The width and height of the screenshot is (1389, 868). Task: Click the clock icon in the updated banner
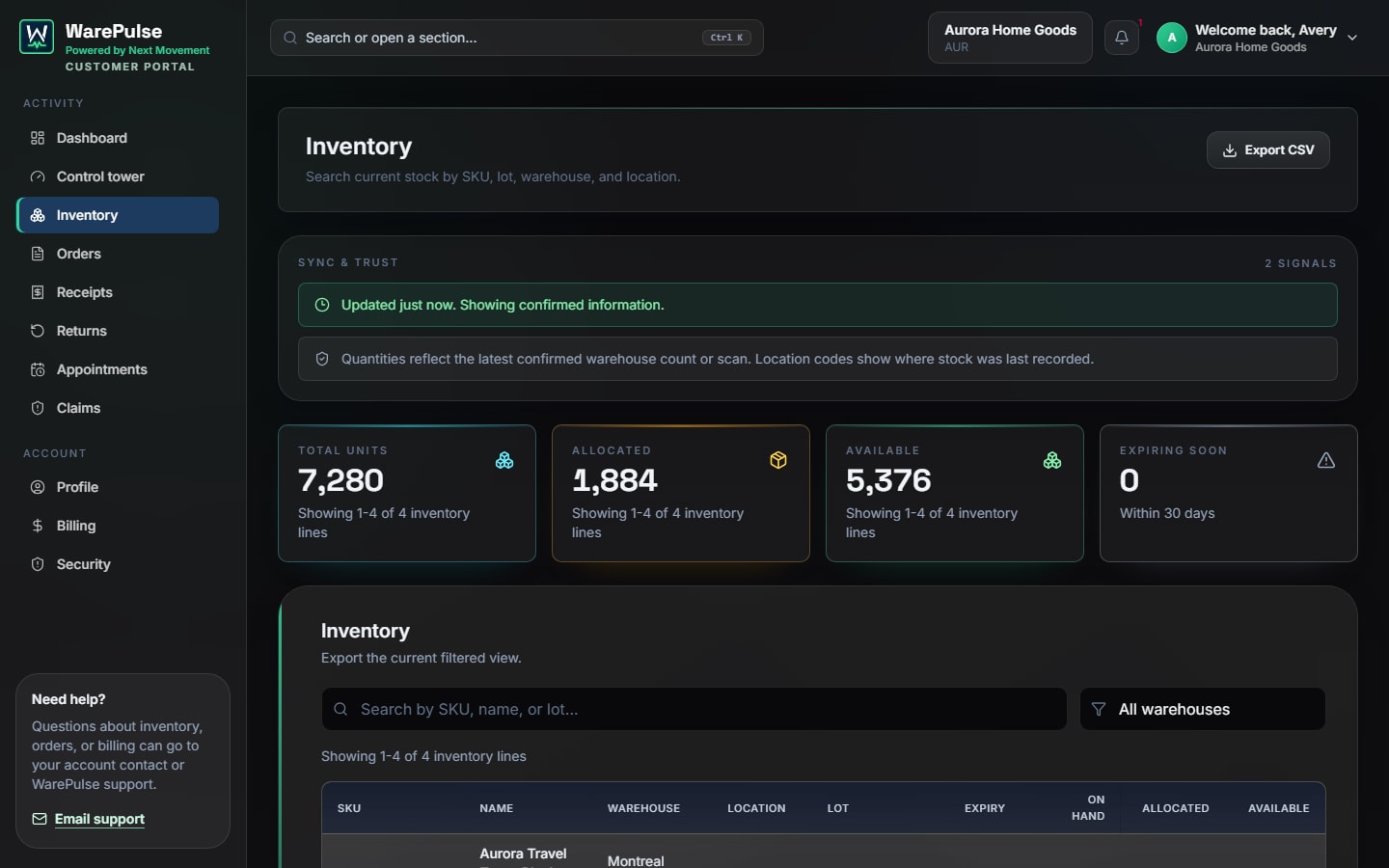tap(322, 305)
